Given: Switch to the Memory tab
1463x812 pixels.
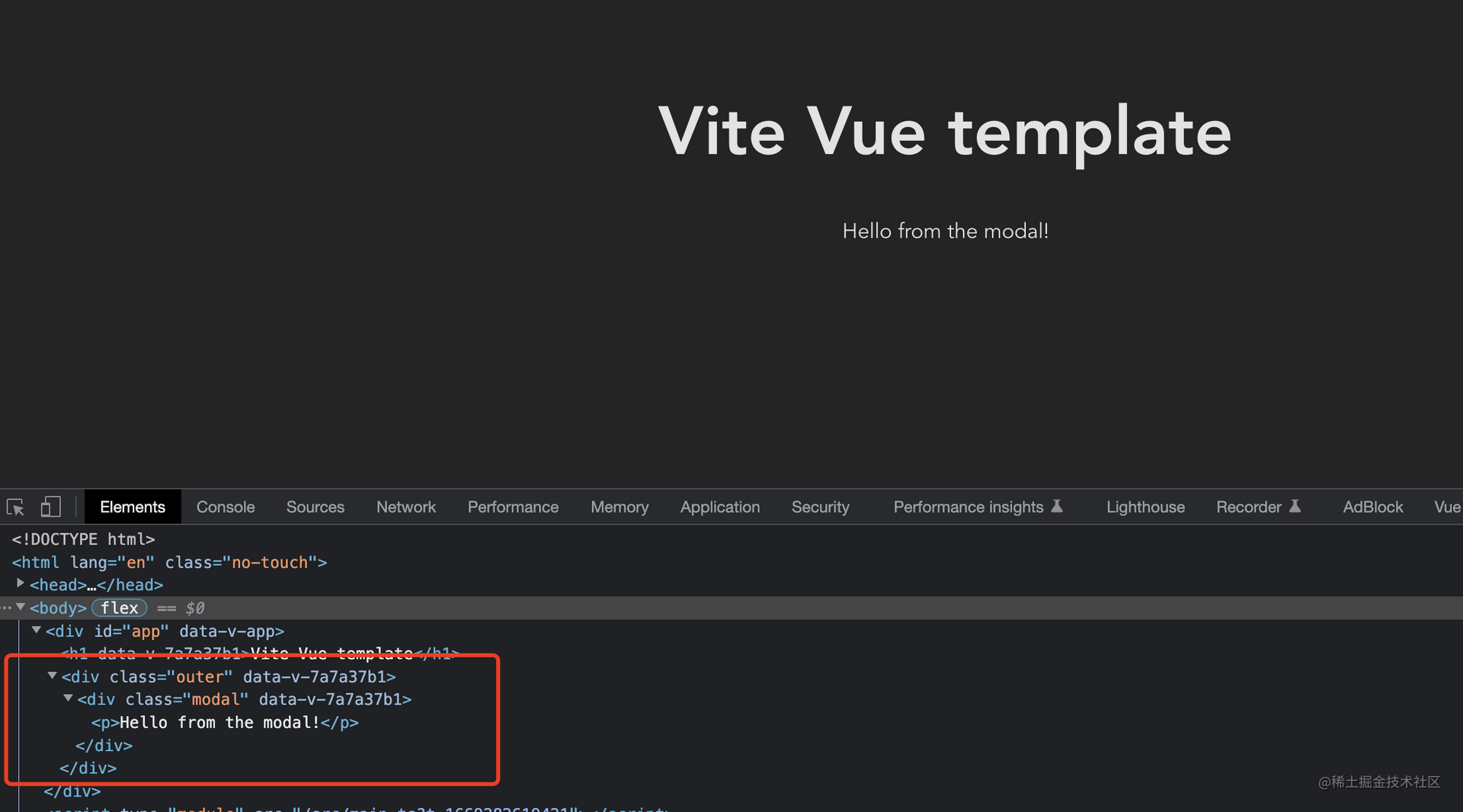Looking at the screenshot, I should pyautogui.click(x=619, y=507).
